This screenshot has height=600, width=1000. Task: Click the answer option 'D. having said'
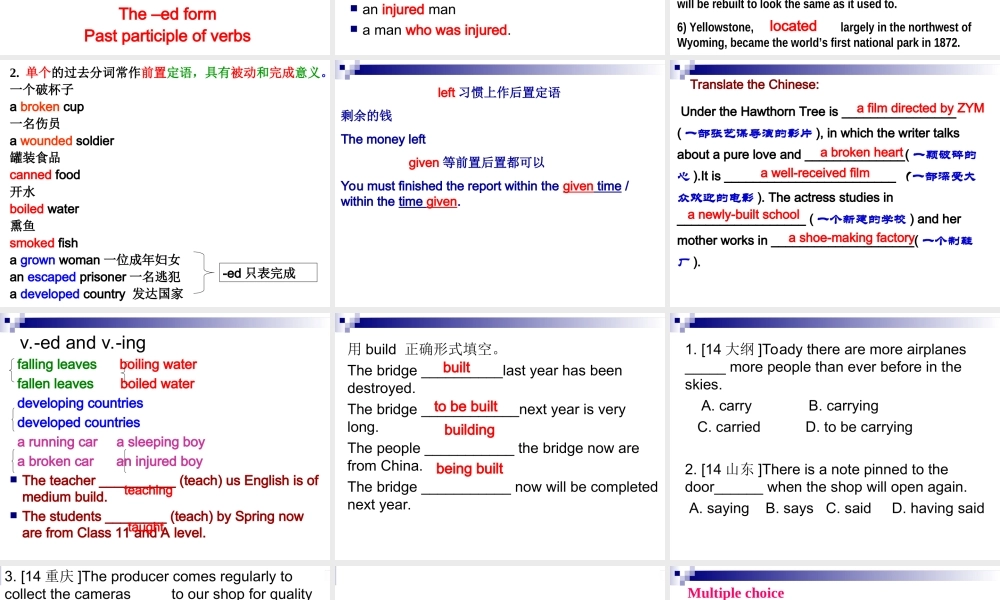point(938,509)
